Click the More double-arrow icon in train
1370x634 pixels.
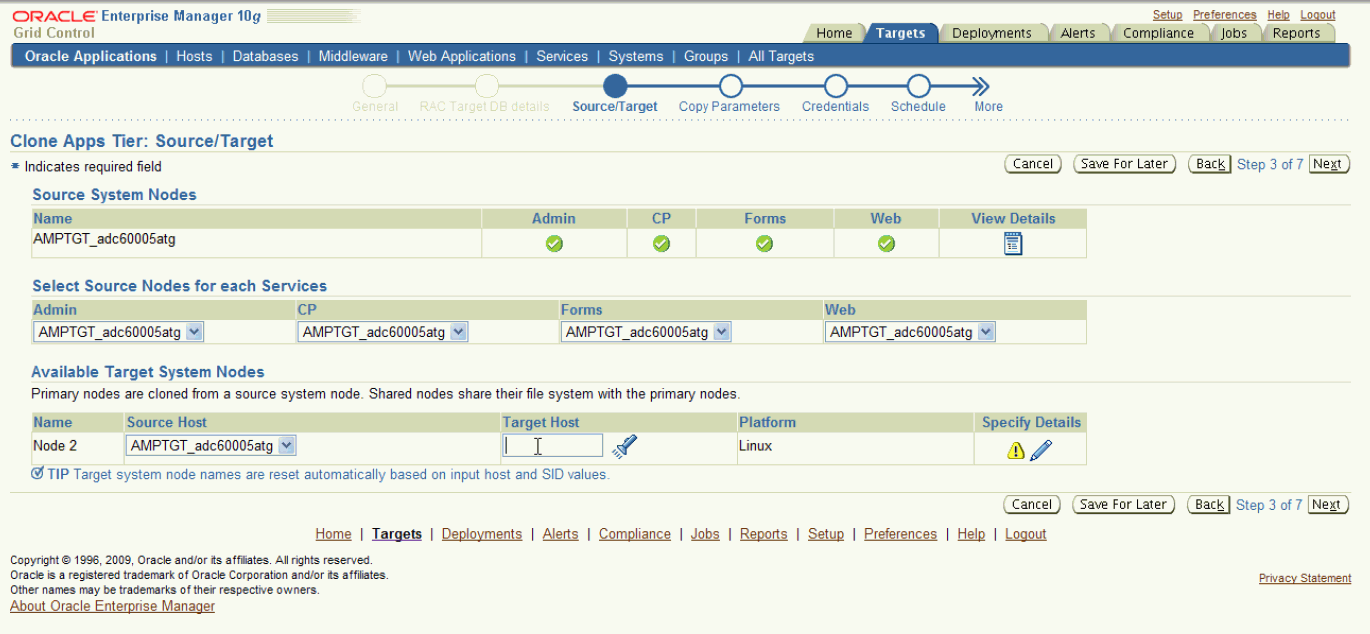[980, 86]
